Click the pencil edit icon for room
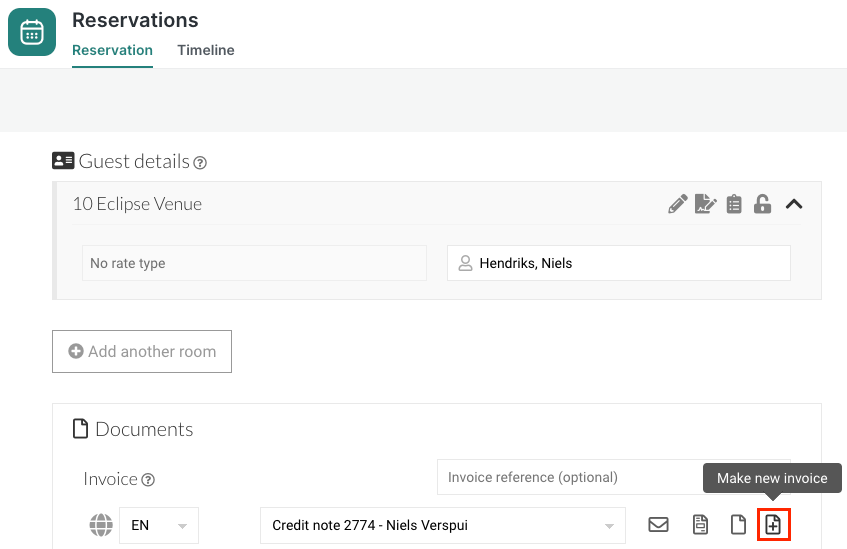The width and height of the screenshot is (847, 549). tap(678, 204)
